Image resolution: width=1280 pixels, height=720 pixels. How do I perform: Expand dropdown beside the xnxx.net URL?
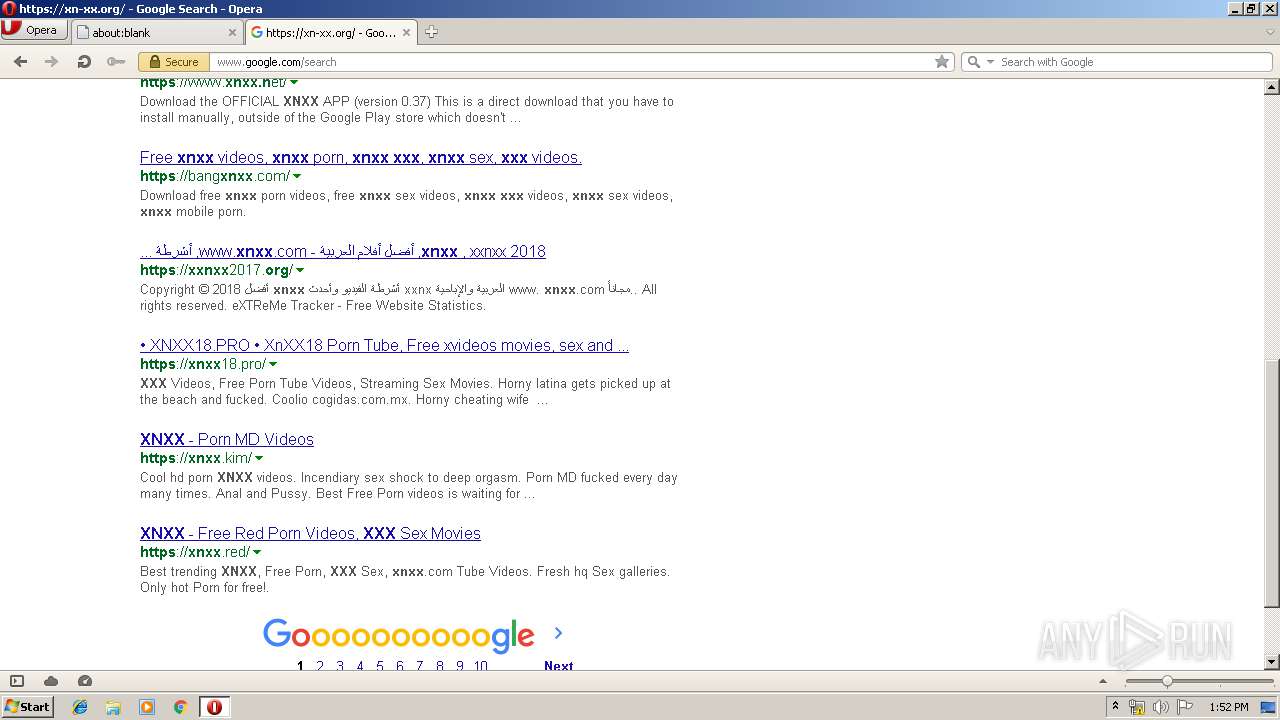(x=294, y=83)
